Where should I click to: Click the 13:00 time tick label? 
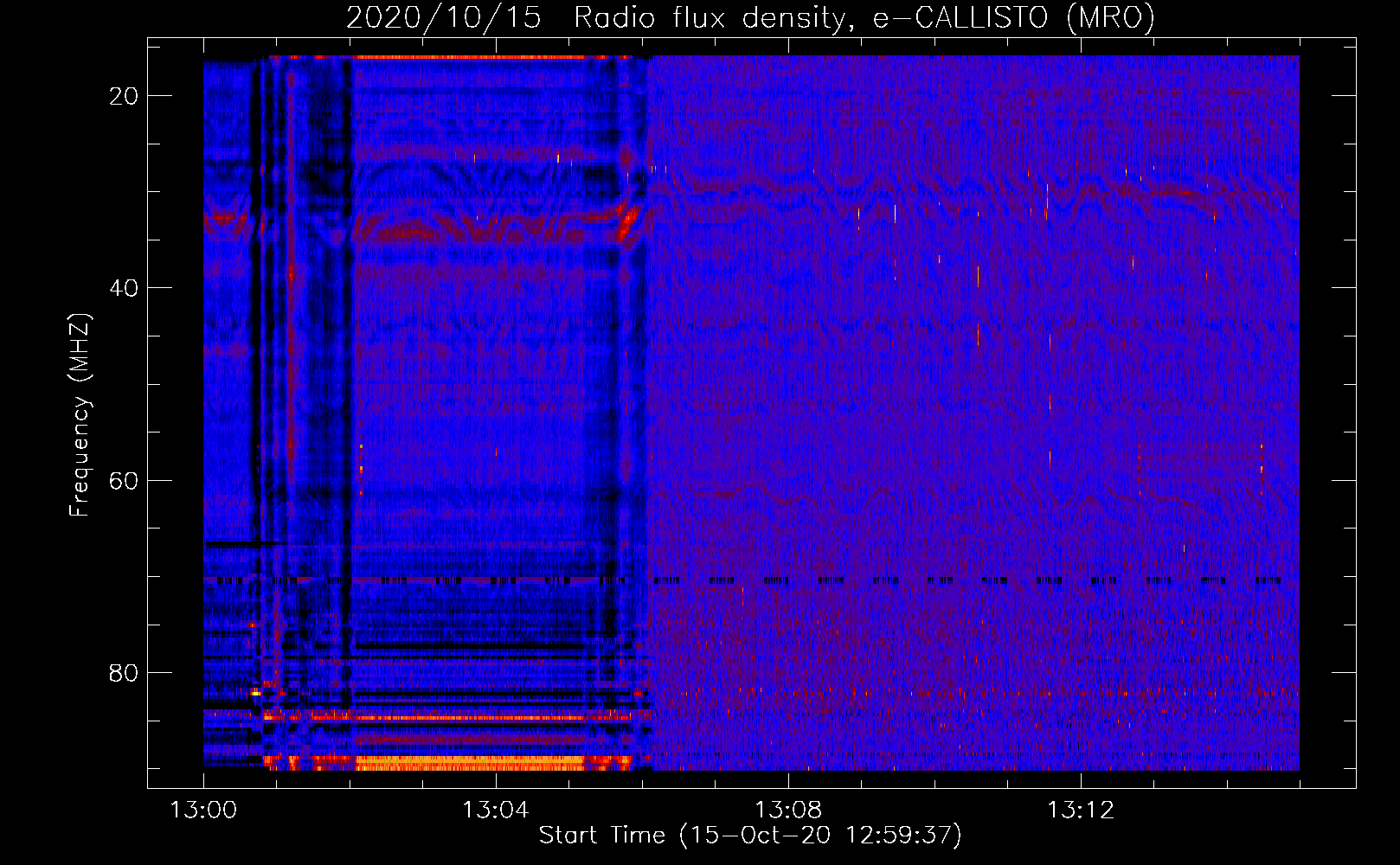point(203,811)
